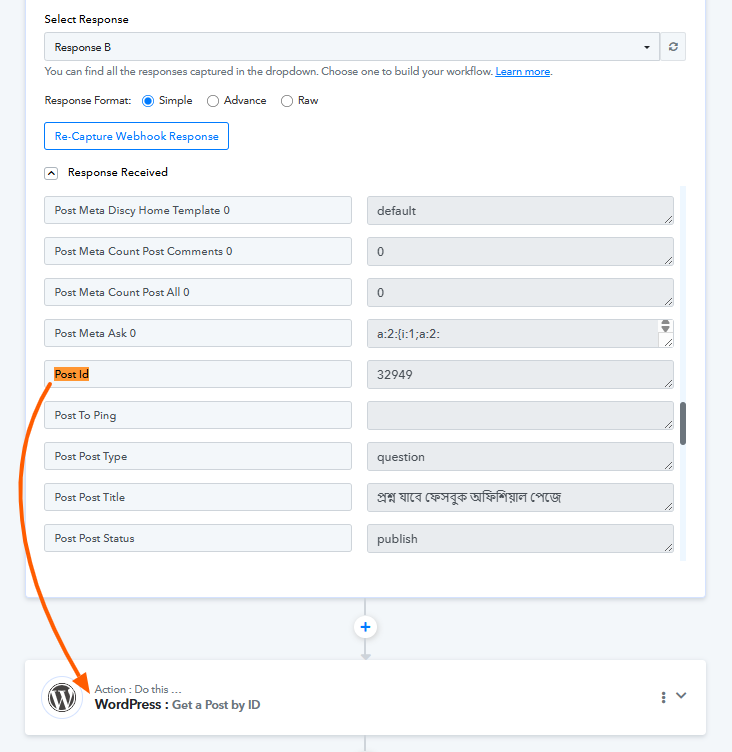Click the Post Post Title value field
The height and width of the screenshot is (752, 732).
tap(519, 498)
